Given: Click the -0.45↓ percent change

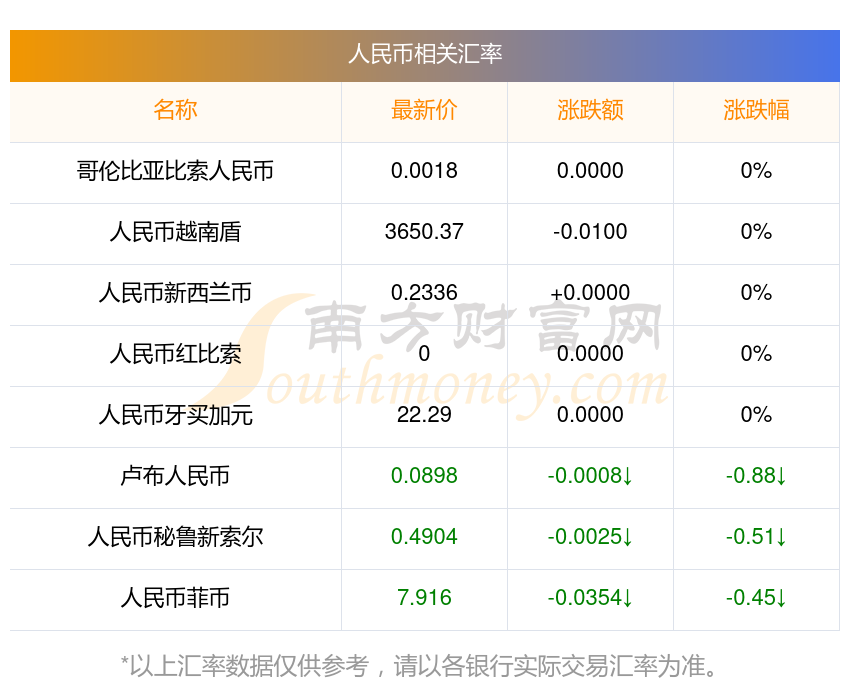Looking at the screenshot, I should click(756, 598).
